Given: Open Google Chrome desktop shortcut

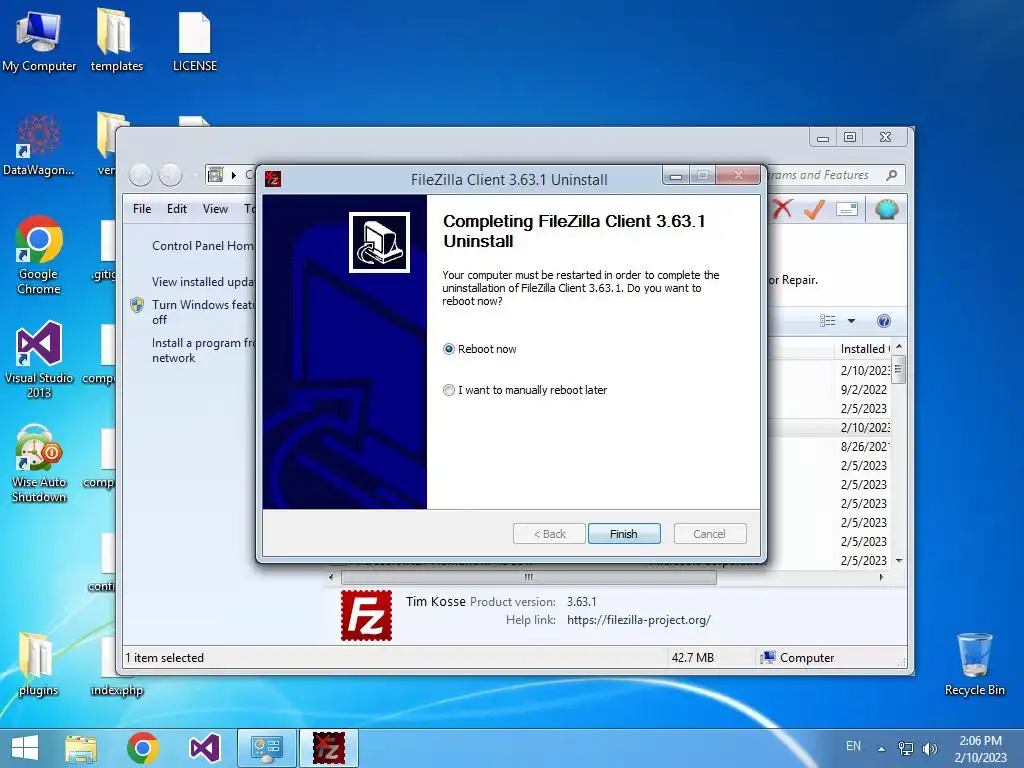Looking at the screenshot, I should click(38, 255).
